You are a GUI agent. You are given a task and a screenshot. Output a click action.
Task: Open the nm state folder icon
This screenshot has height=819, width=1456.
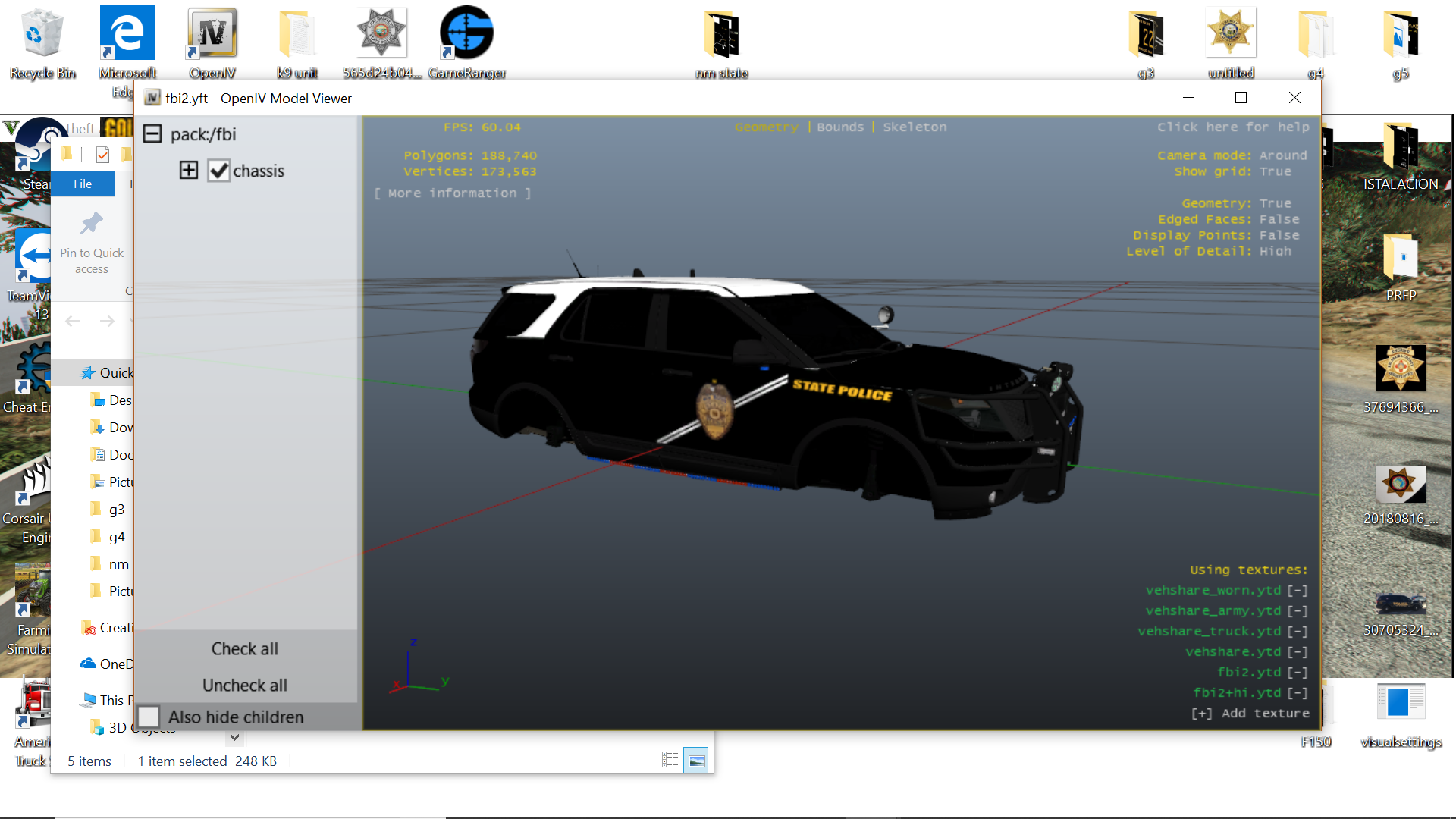point(721,35)
